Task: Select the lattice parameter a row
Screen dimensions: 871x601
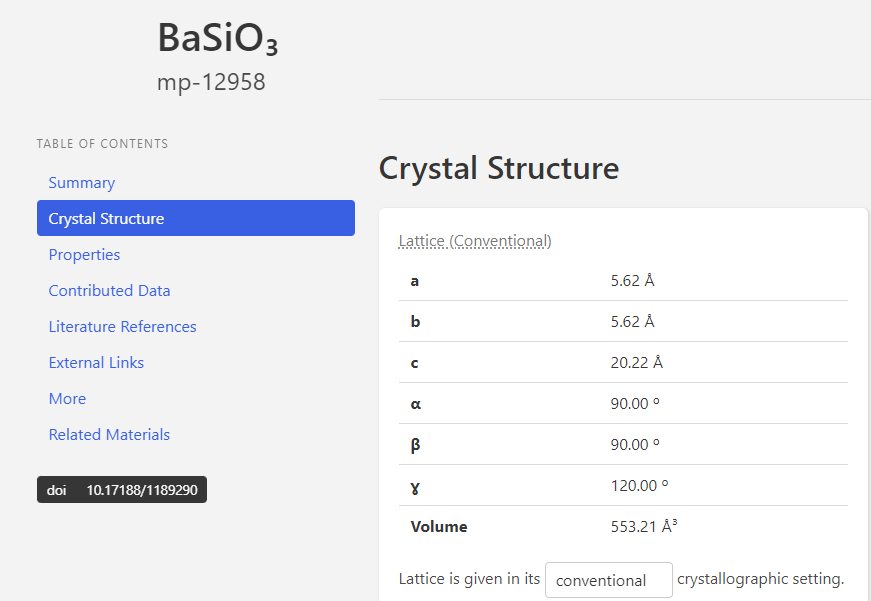Action: (623, 281)
